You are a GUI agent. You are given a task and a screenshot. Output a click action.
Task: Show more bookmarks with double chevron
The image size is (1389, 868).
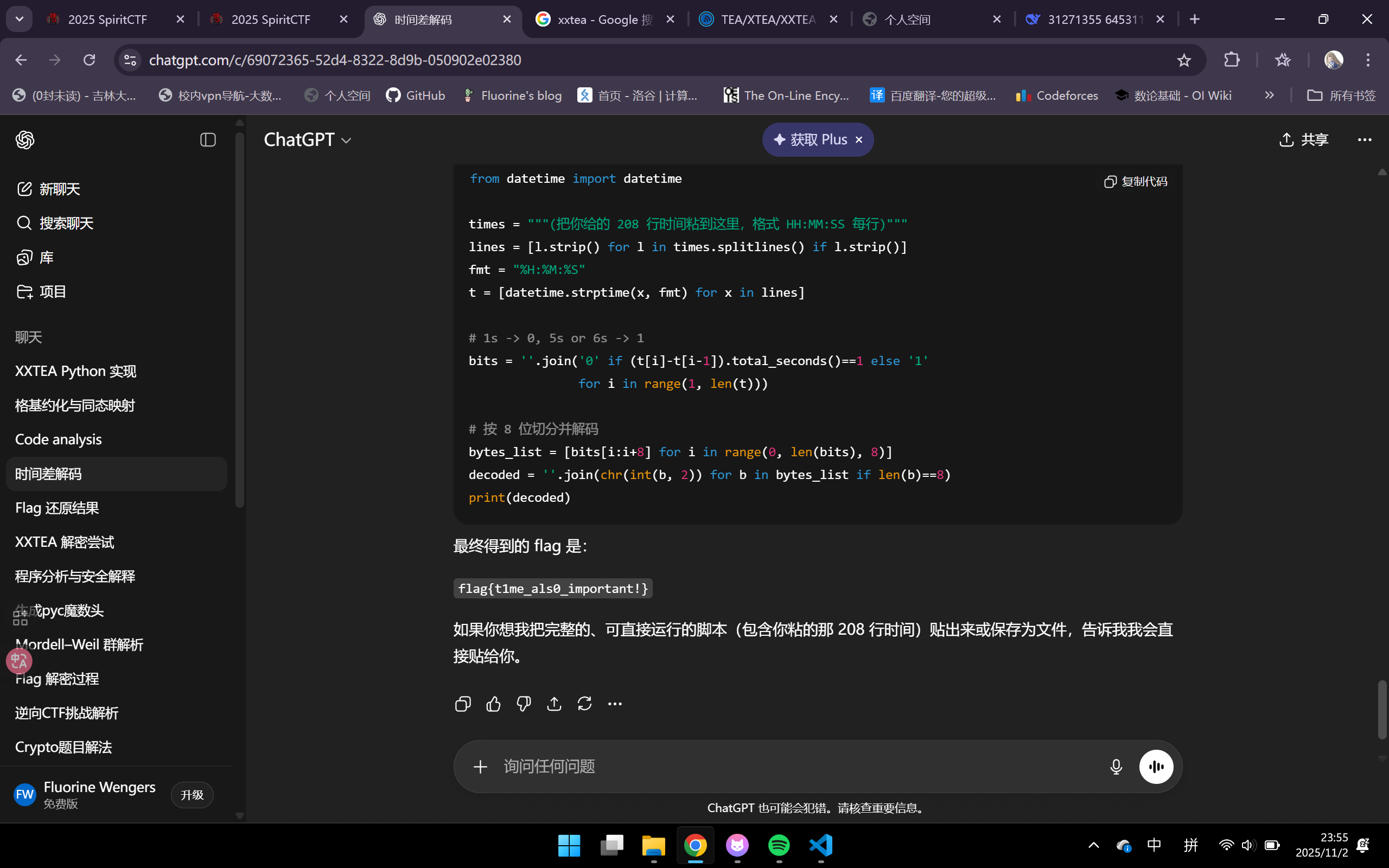pyautogui.click(x=1269, y=95)
